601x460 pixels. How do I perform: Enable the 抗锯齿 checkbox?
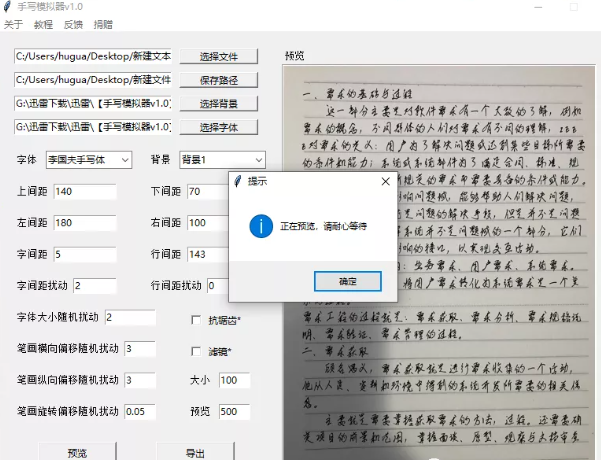pos(197,320)
